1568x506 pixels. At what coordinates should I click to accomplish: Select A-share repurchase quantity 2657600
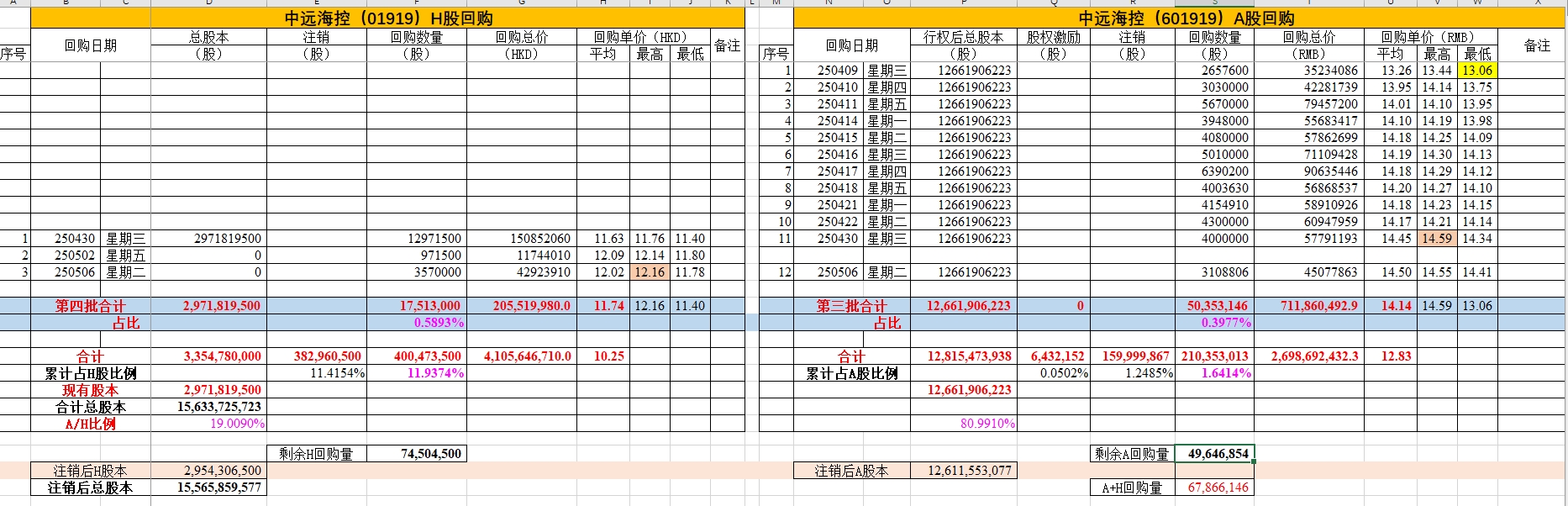(1214, 71)
